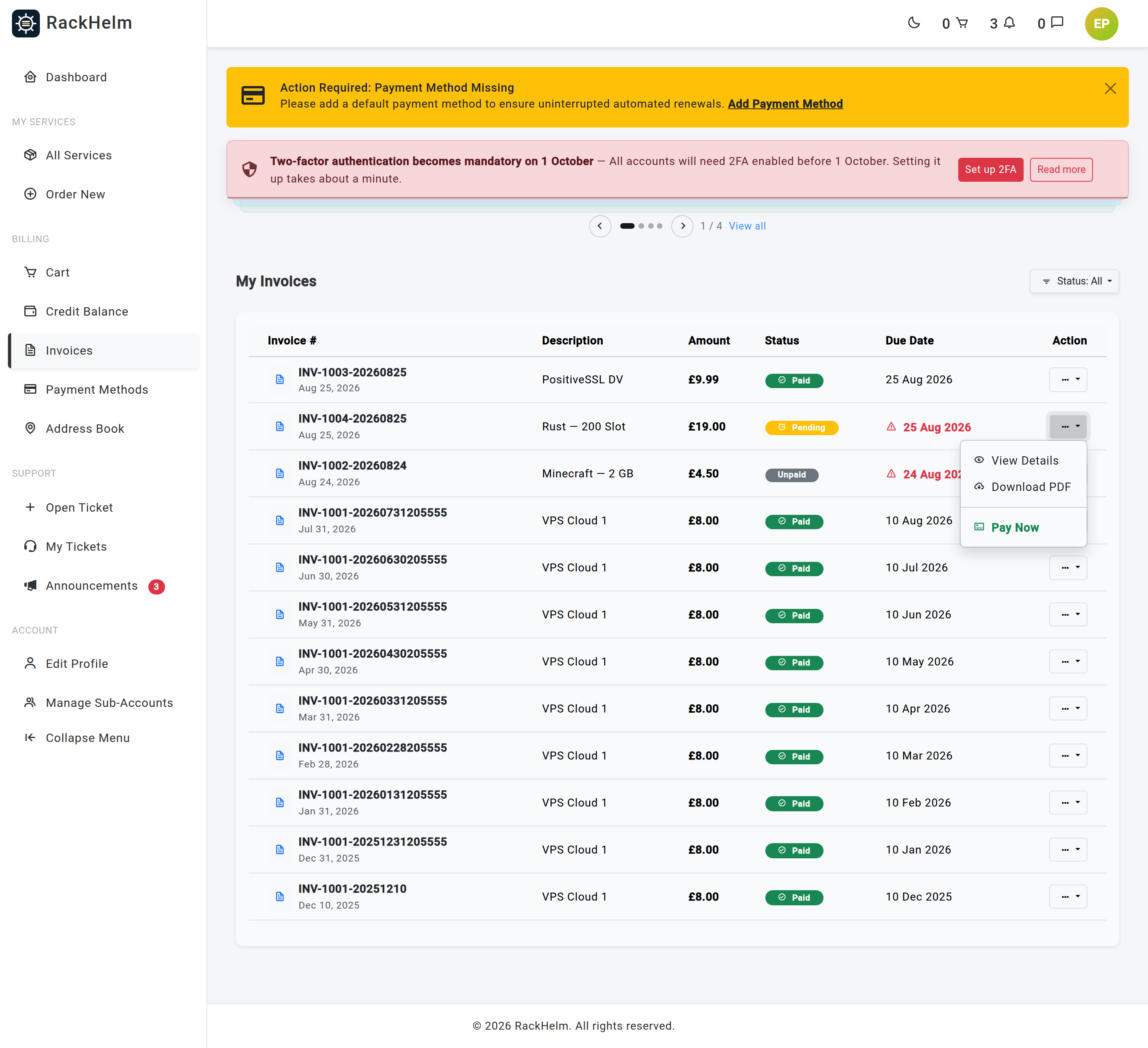Open a new support ticket

[104, 508]
